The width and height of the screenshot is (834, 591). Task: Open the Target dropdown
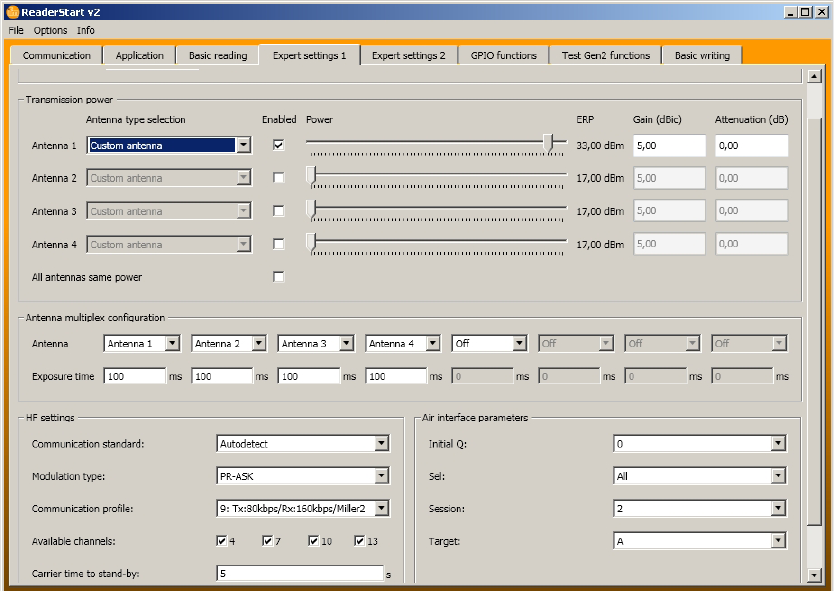click(777, 541)
